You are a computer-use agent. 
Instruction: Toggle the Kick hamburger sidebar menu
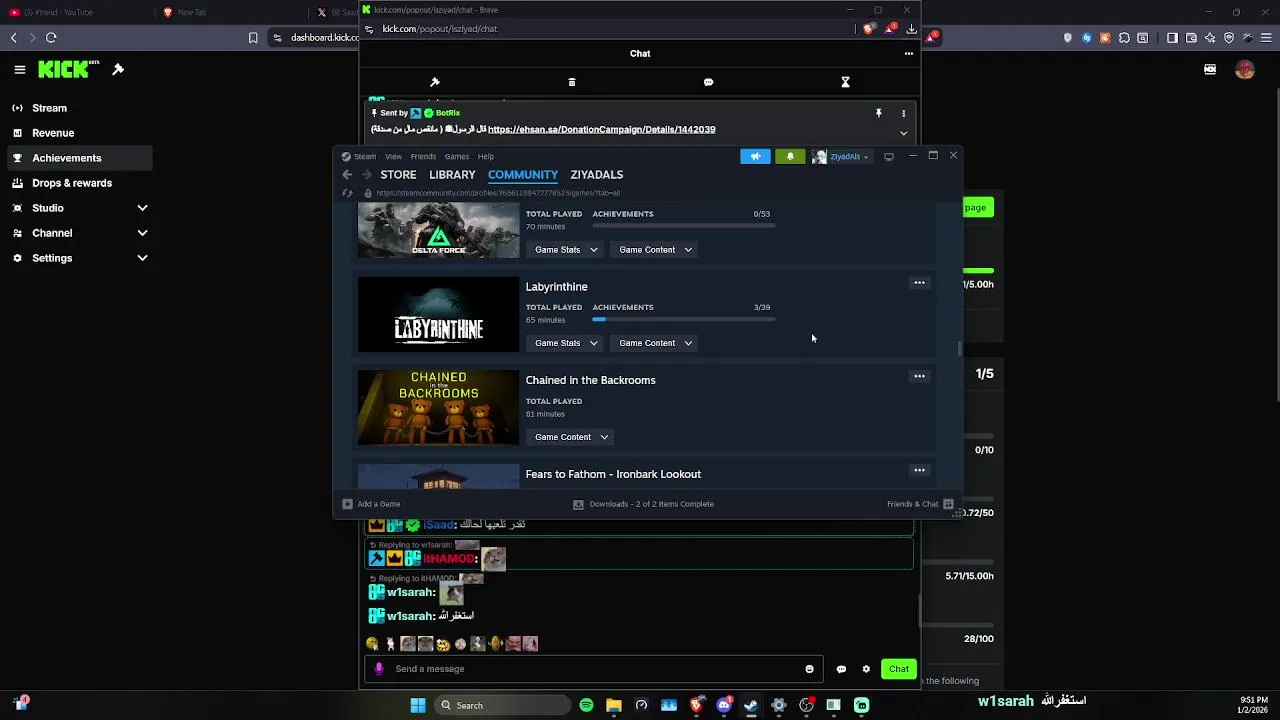coord(19,69)
